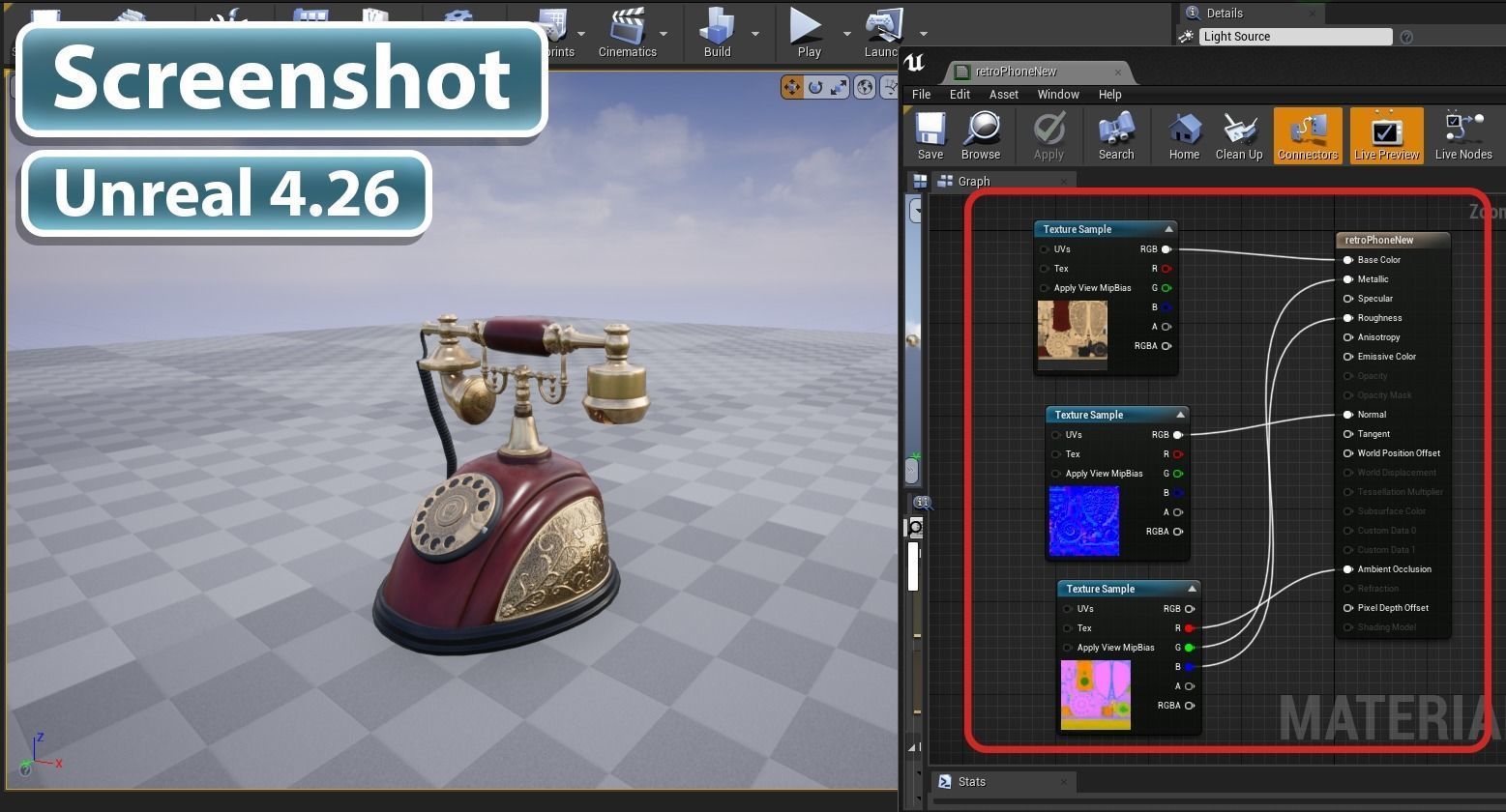Screen dimensions: 1506x812
Task: Collapse the pink-textured Texture Sample node
Action: coord(1192,589)
